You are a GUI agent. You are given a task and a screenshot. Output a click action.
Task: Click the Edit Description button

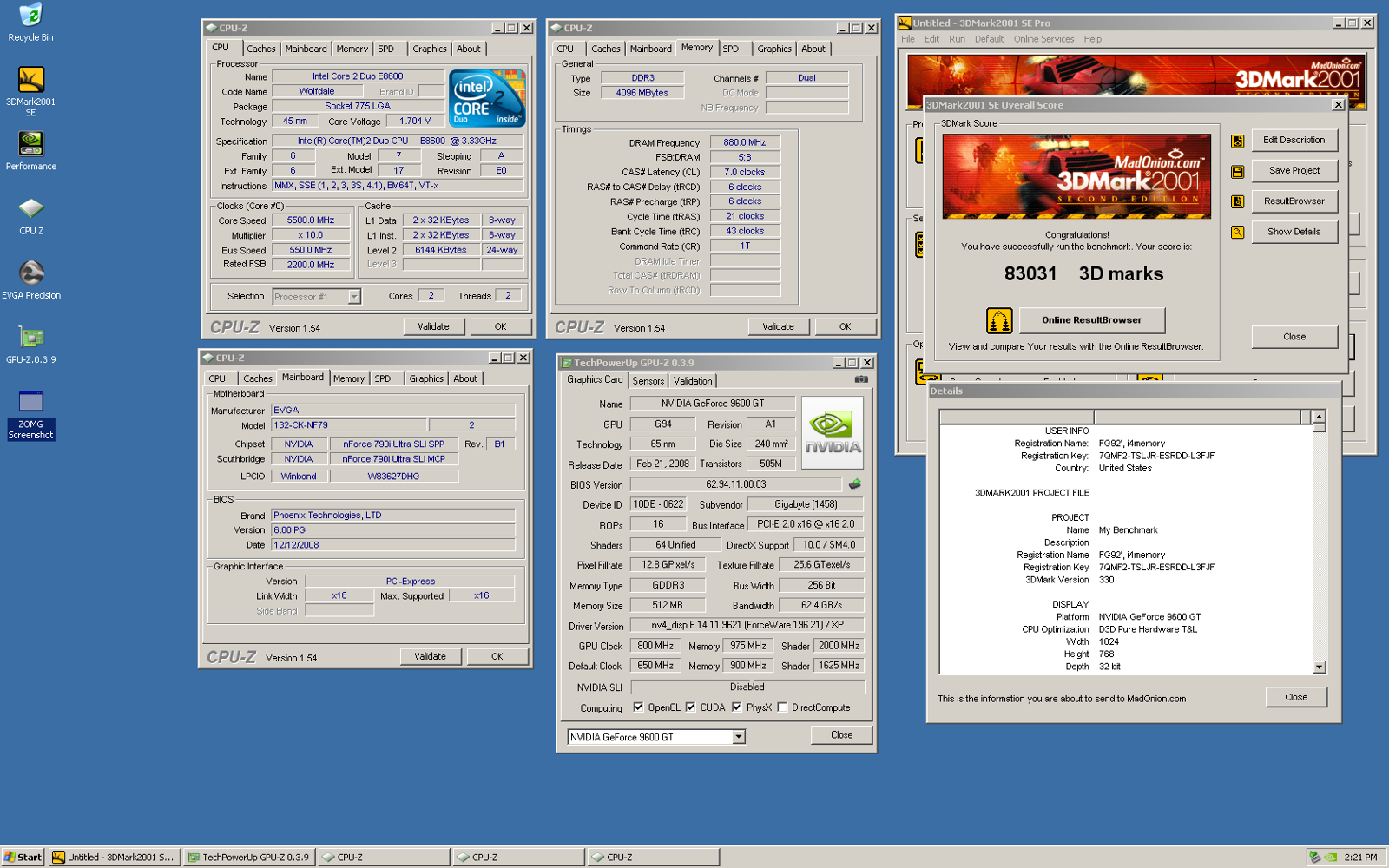pos(1294,141)
